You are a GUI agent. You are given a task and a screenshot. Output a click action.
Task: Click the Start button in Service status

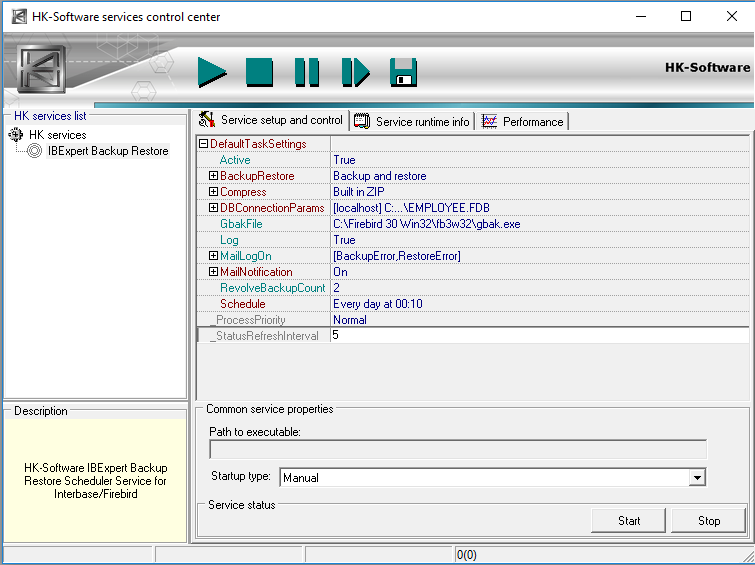point(628,521)
